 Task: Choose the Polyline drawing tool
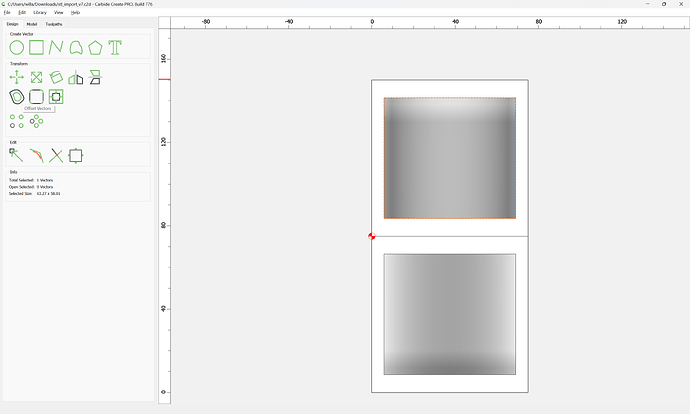point(56,47)
